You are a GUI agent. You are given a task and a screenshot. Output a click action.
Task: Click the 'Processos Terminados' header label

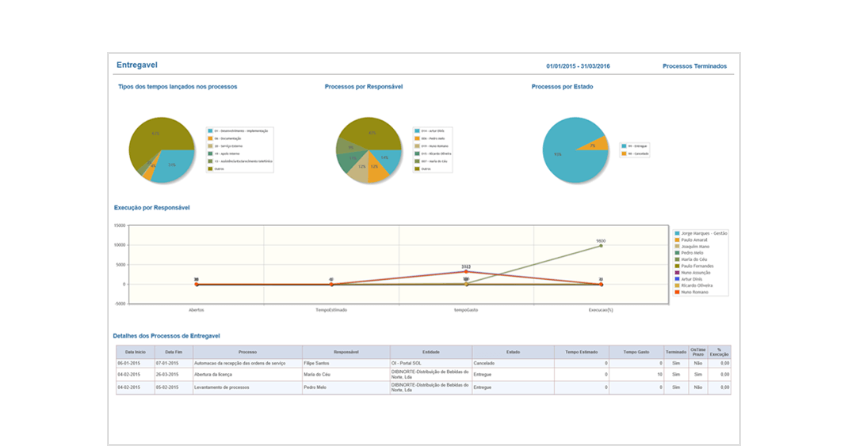coord(694,66)
